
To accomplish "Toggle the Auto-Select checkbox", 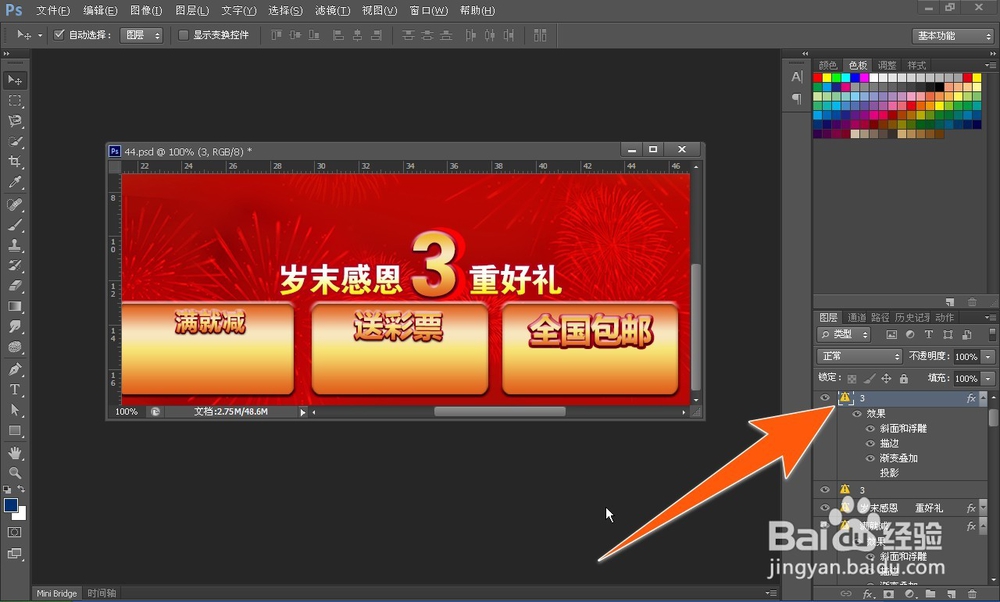I will (59, 34).
